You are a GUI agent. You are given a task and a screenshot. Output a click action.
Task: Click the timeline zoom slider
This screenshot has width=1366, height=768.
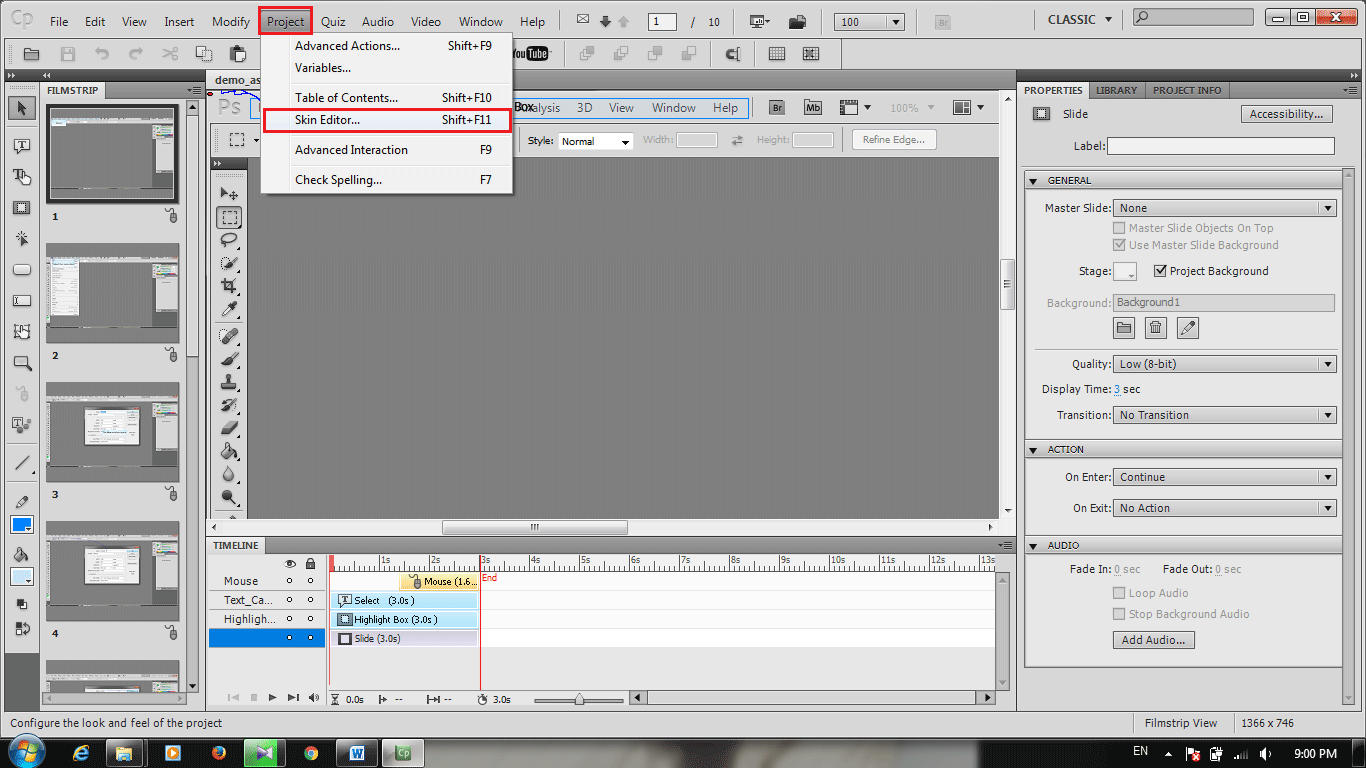[579, 699]
